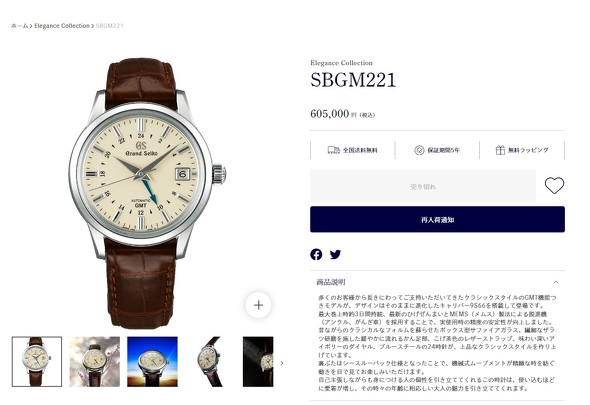Click the free gift wrapping icon
This screenshot has width=590, height=405.
(500, 150)
